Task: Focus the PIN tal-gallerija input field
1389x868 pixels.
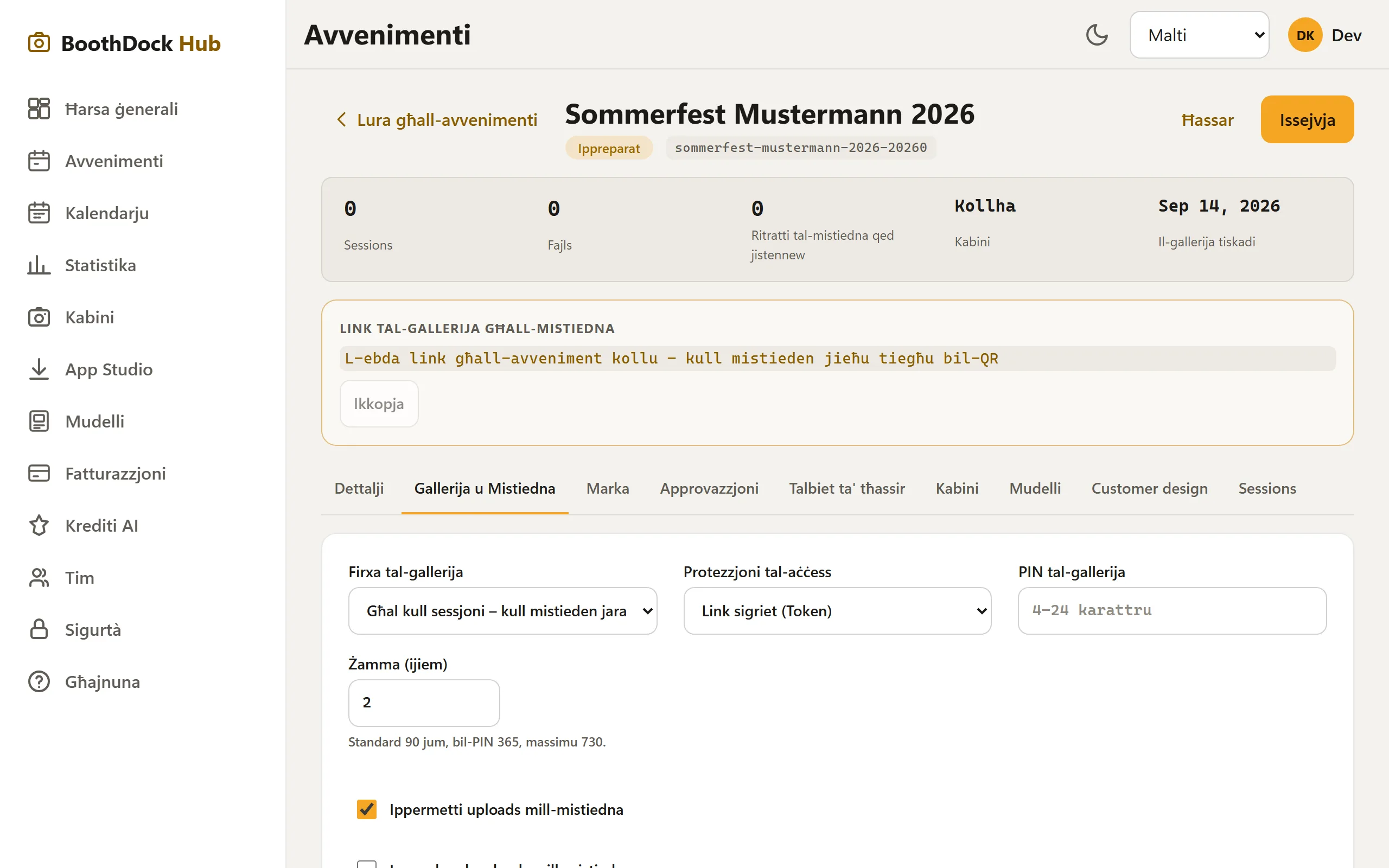Action: 1171,611
